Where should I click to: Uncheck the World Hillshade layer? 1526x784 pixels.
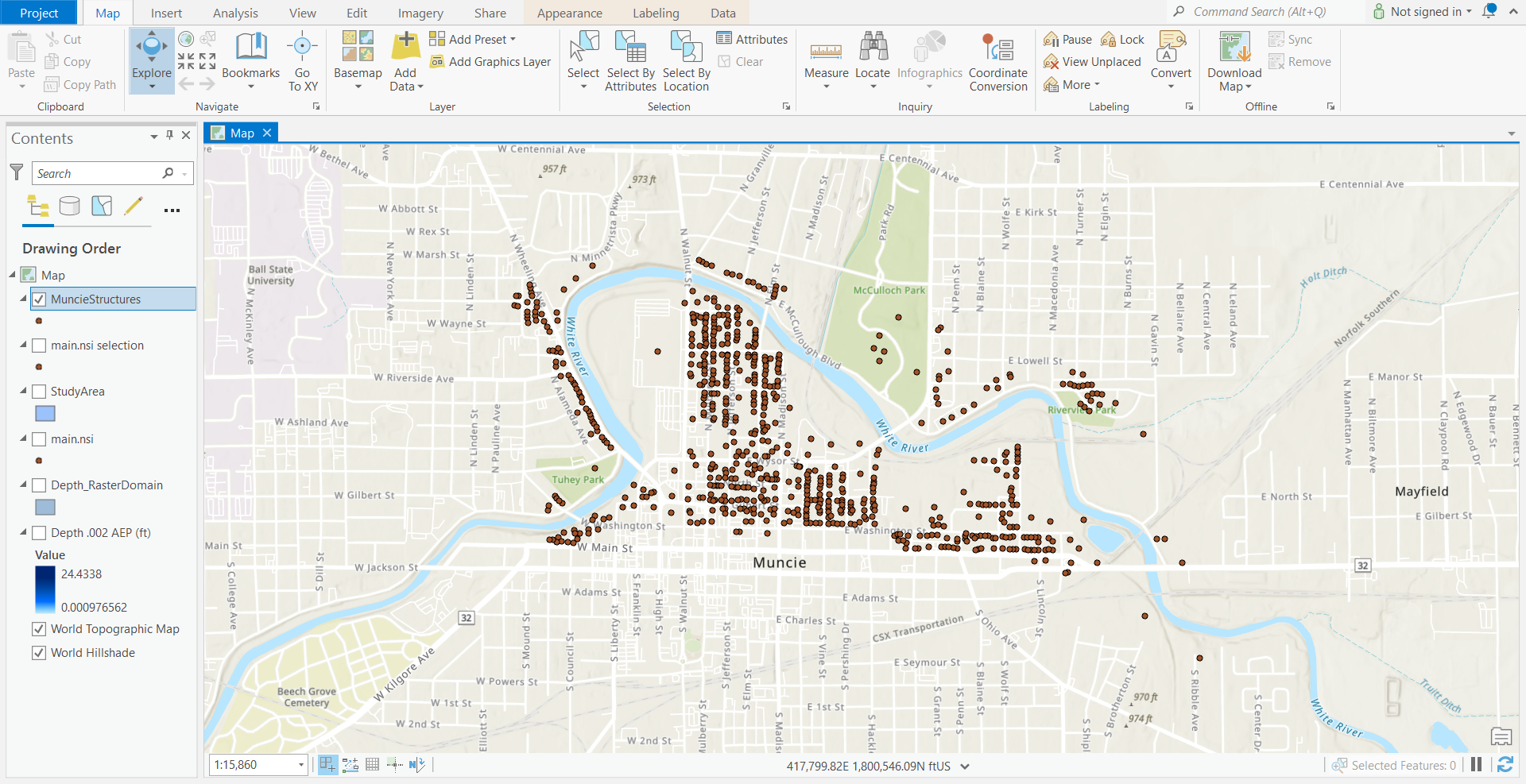[39, 653]
